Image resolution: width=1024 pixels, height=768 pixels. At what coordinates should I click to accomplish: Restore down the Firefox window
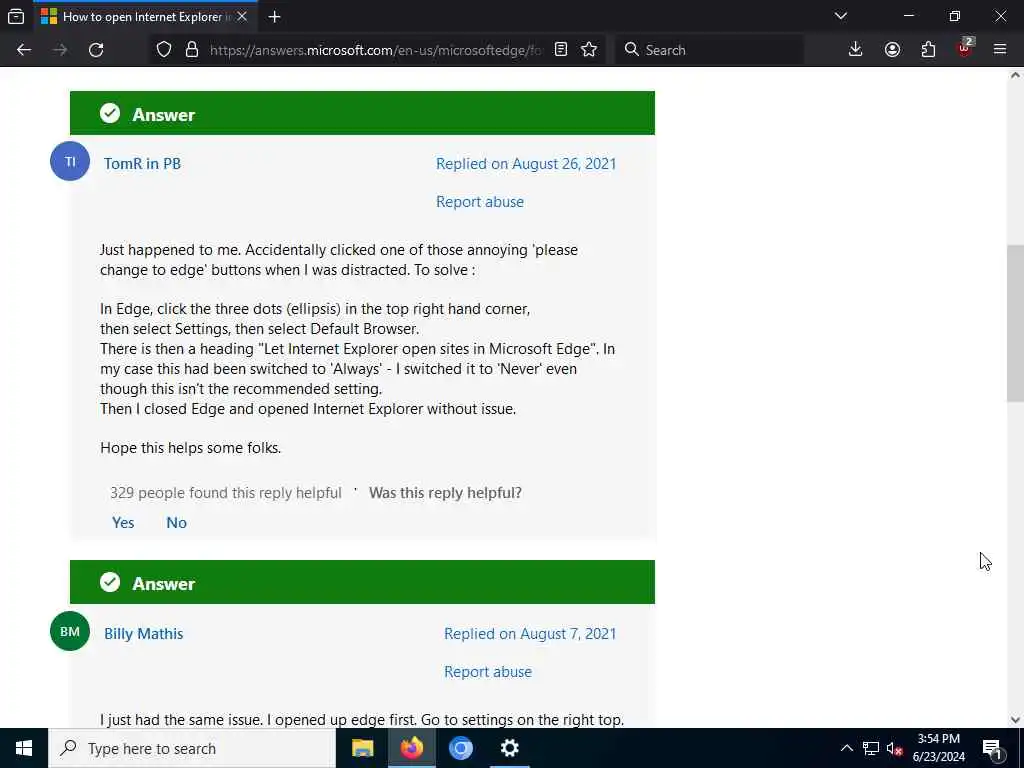955,16
